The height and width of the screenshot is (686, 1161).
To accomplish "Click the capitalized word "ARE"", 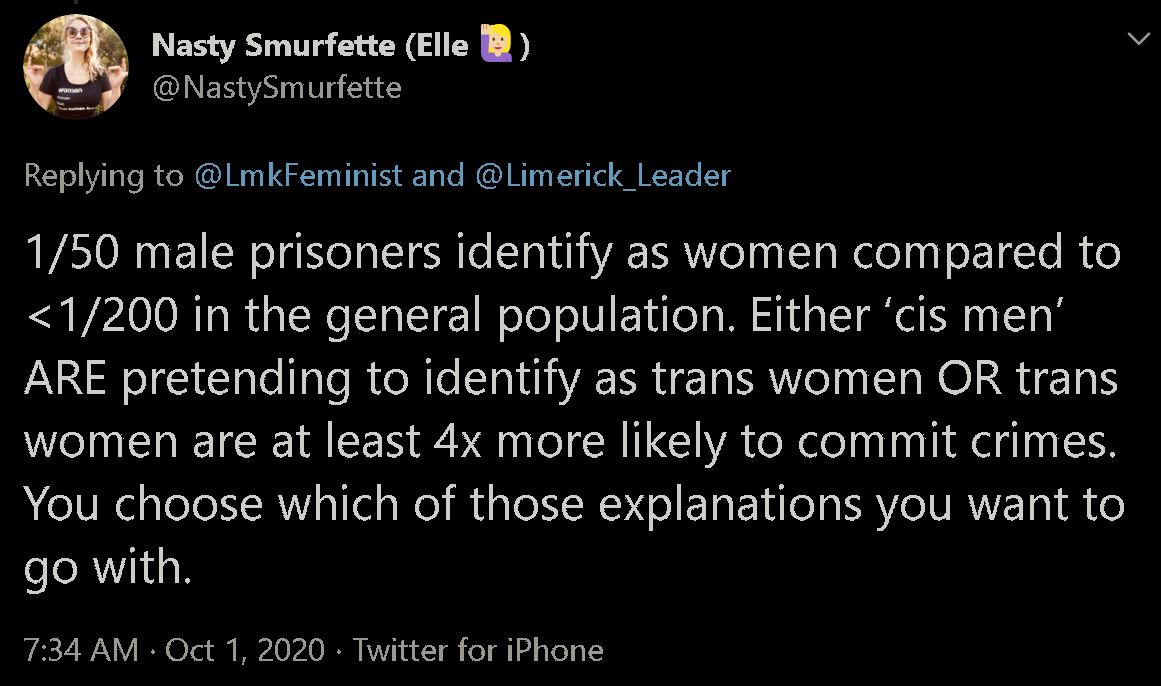I will pyautogui.click(x=63, y=380).
